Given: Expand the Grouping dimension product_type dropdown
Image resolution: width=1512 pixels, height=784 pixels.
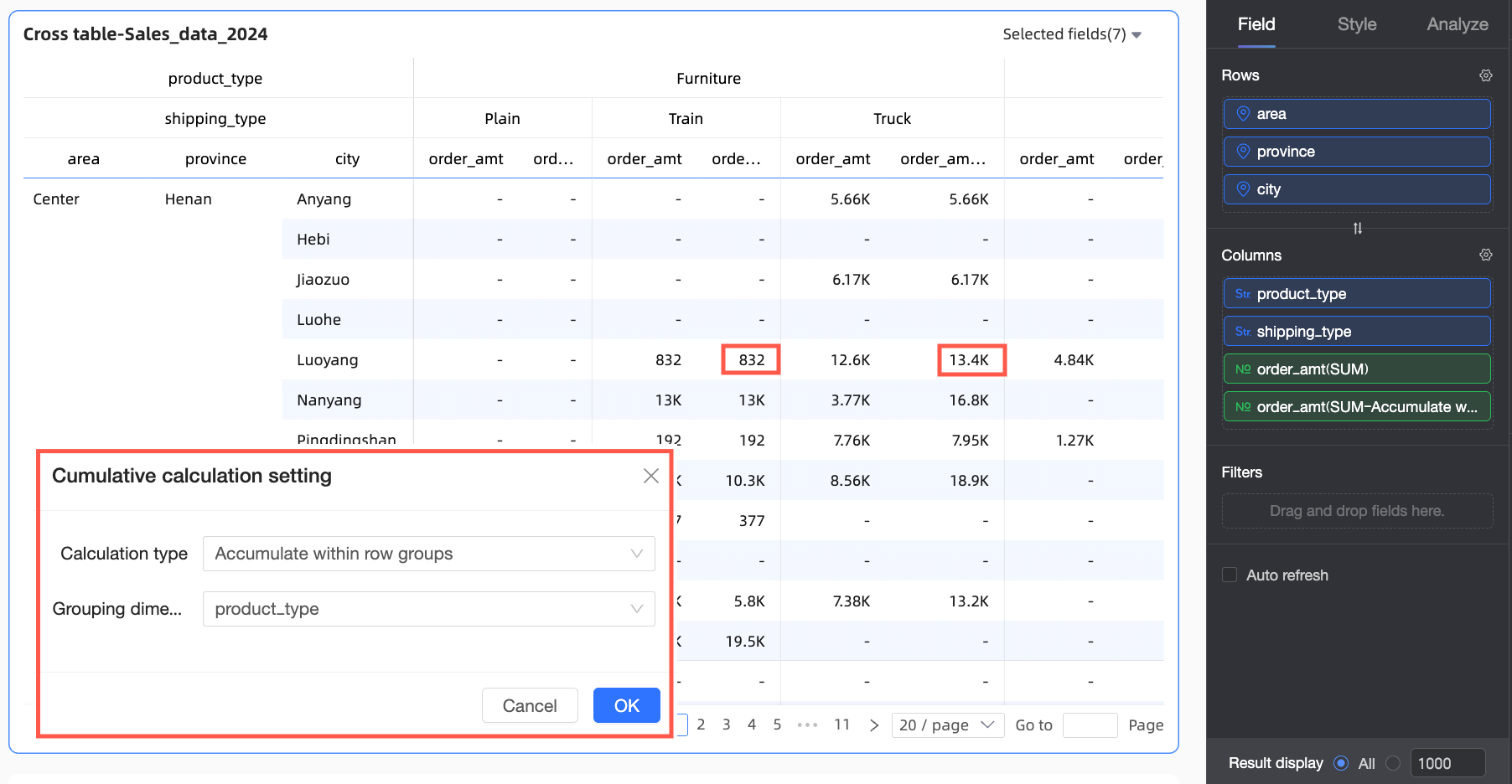Looking at the screenshot, I should pyautogui.click(x=428, y=609).
